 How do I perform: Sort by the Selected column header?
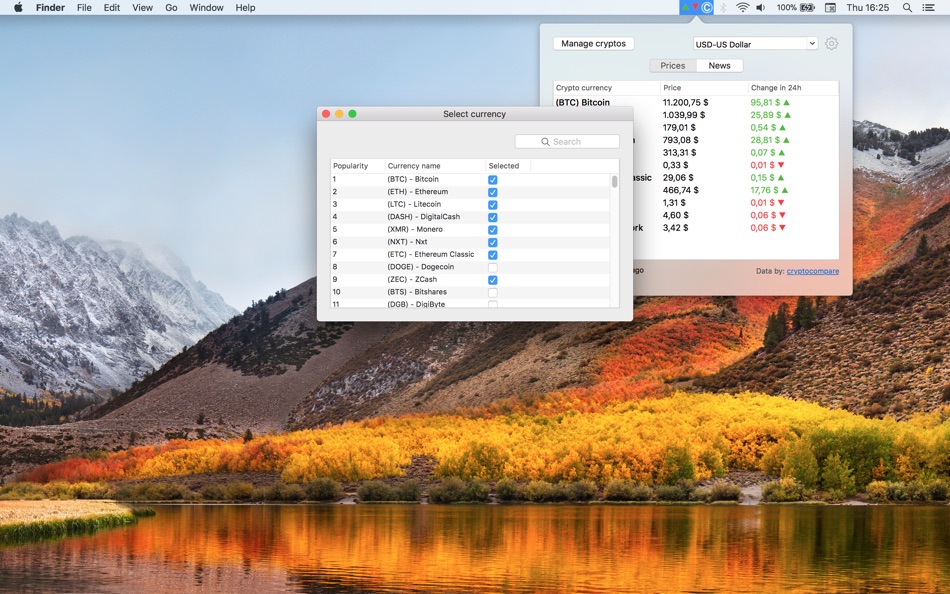(508, 165)
